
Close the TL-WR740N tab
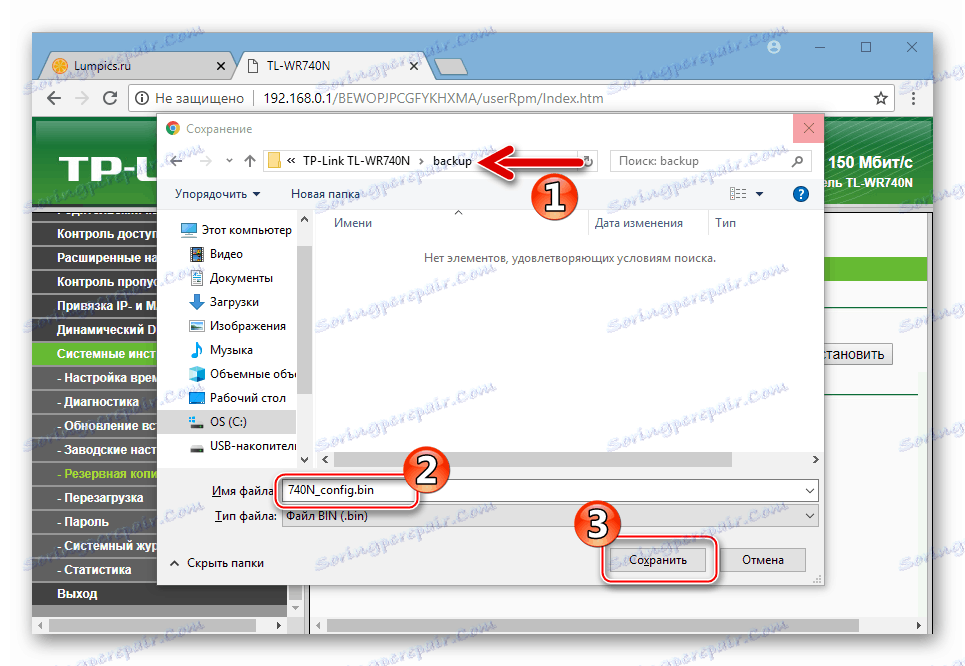414,66
